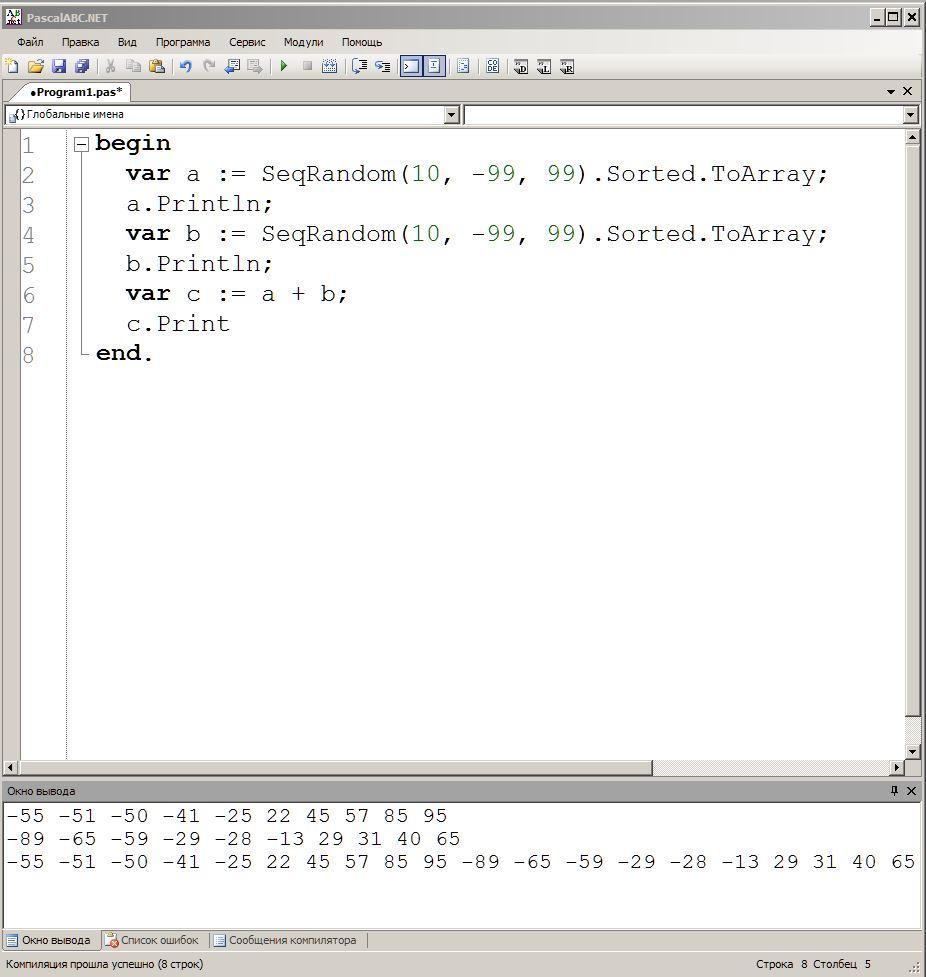Open the Программа menu
Image resolution: width=926 pixels, height=977 pixels.
click(183, 42)
